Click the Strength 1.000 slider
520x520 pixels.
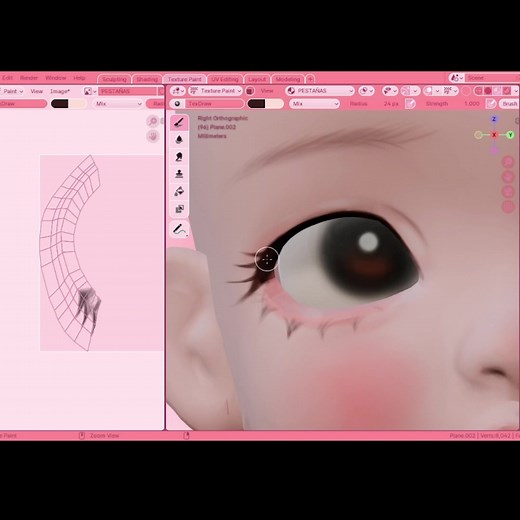pos(452,104)
